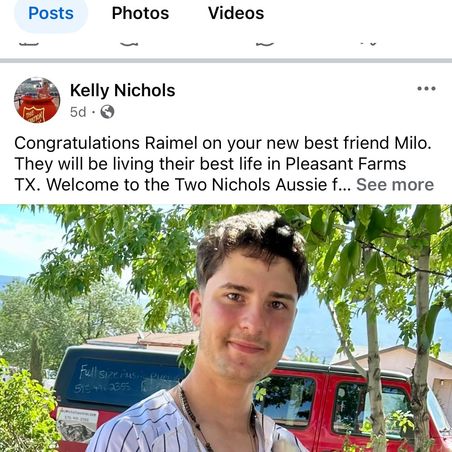
Task: Tap the globe public-audience icon
Action: pos(107,112)
